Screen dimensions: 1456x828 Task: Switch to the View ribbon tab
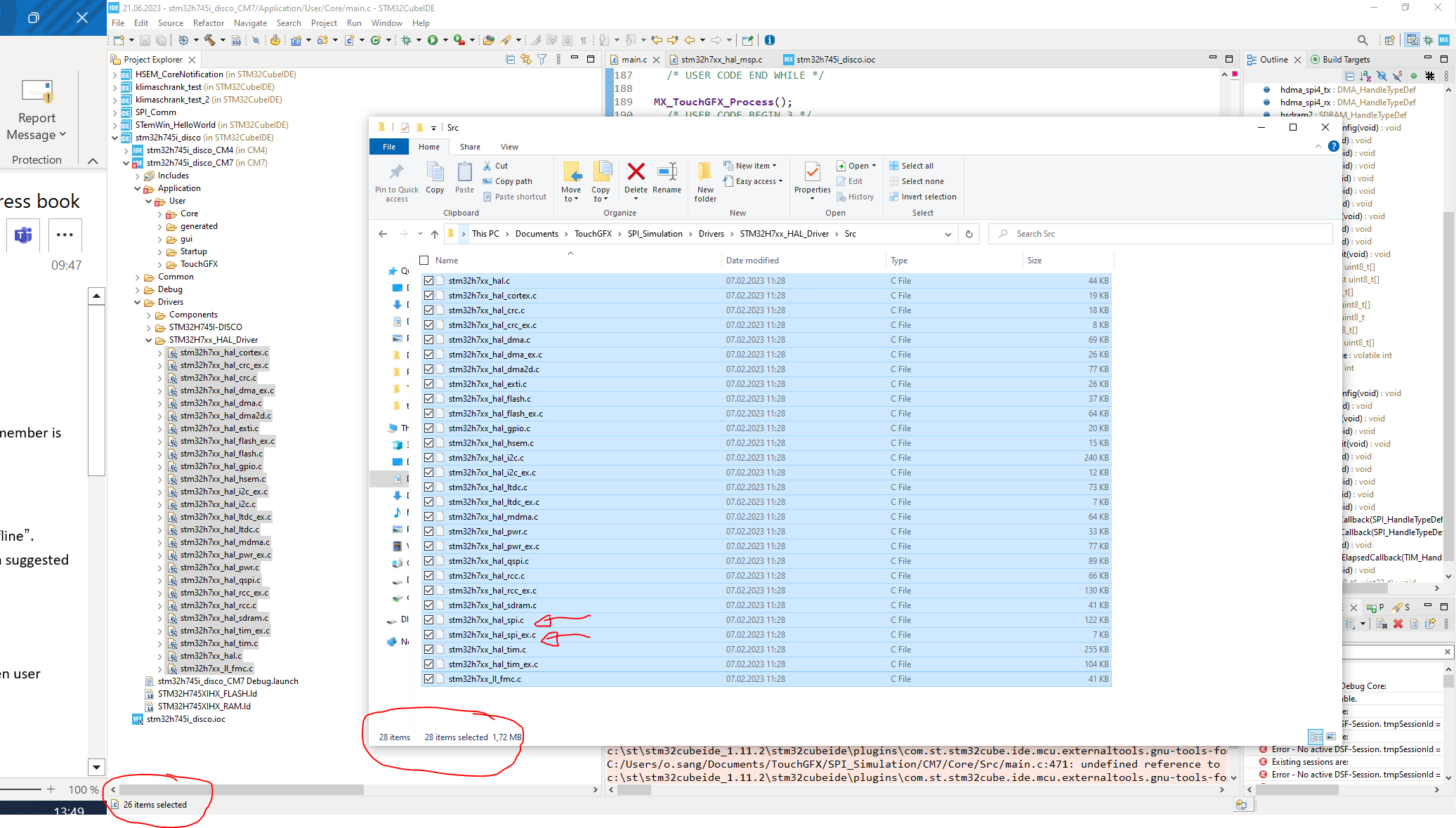tap(509, 147)
